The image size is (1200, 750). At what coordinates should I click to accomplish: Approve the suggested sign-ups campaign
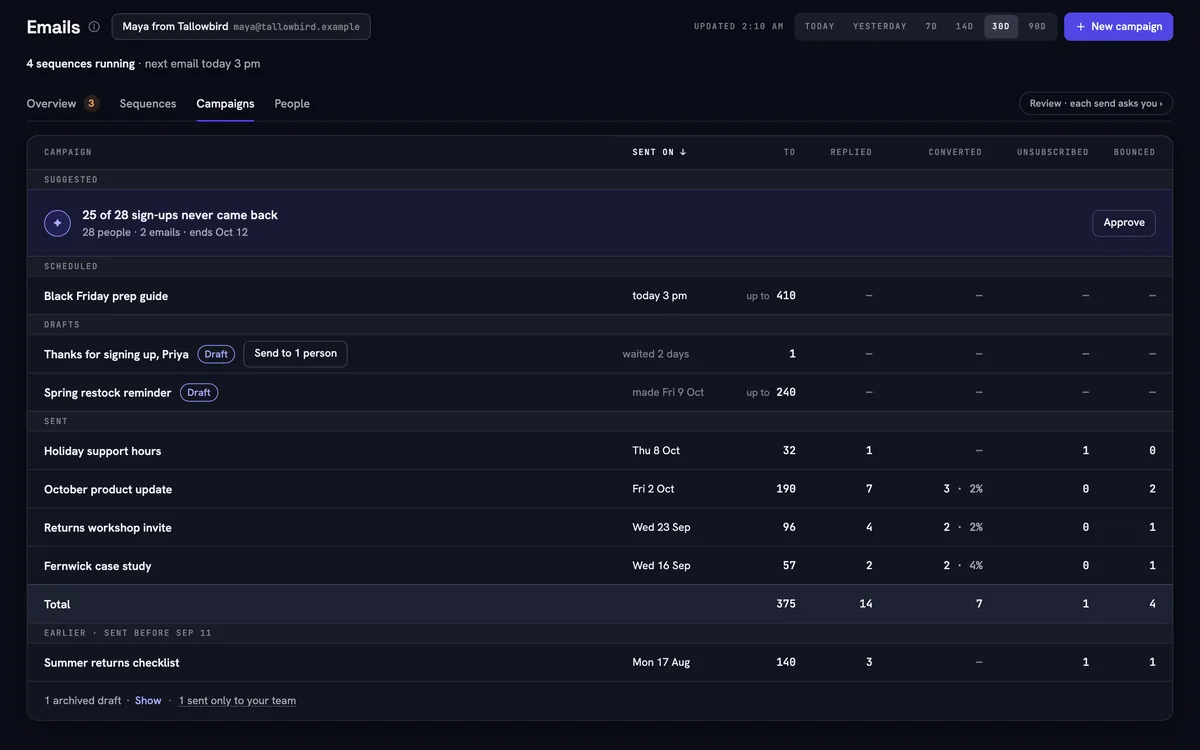[x=1124, y=223]
